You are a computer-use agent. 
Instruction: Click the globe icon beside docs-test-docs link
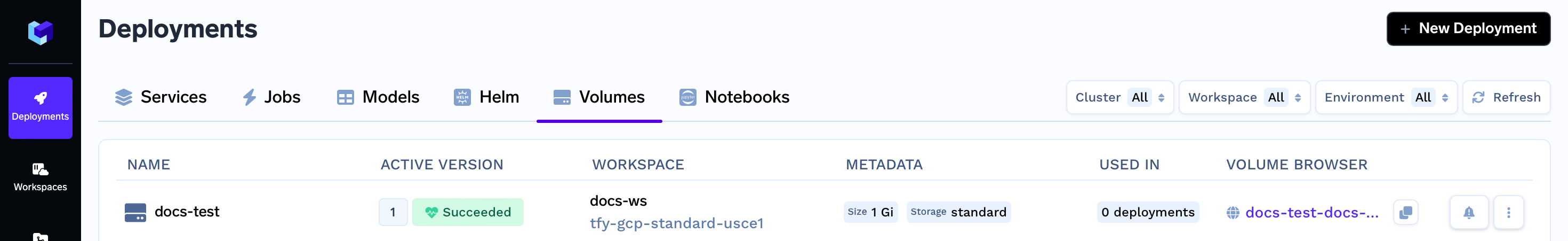(x=1233, y=212)
